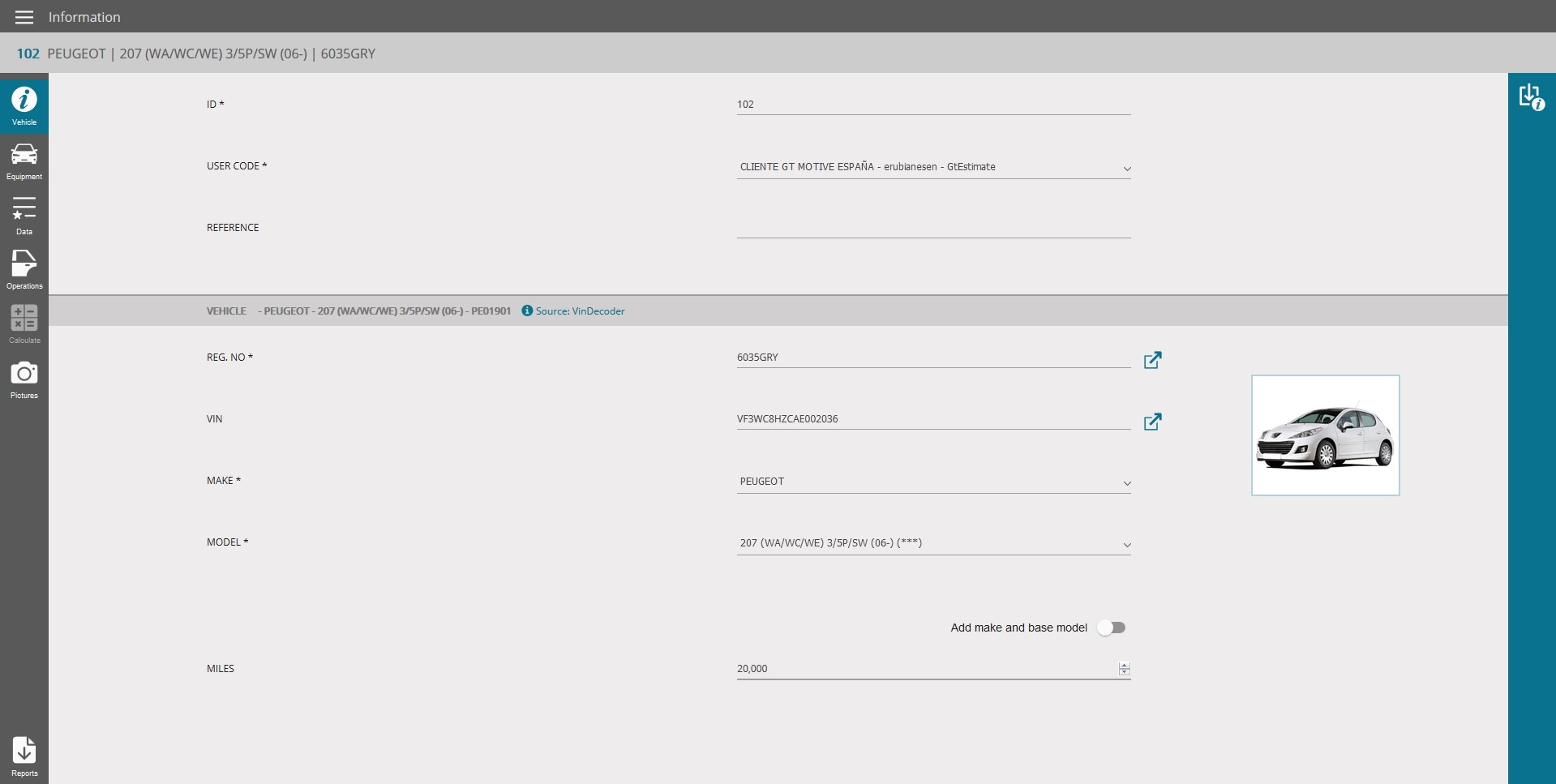Open the Data section
The width and height of the screenshot is (1556, 784).
24,215
